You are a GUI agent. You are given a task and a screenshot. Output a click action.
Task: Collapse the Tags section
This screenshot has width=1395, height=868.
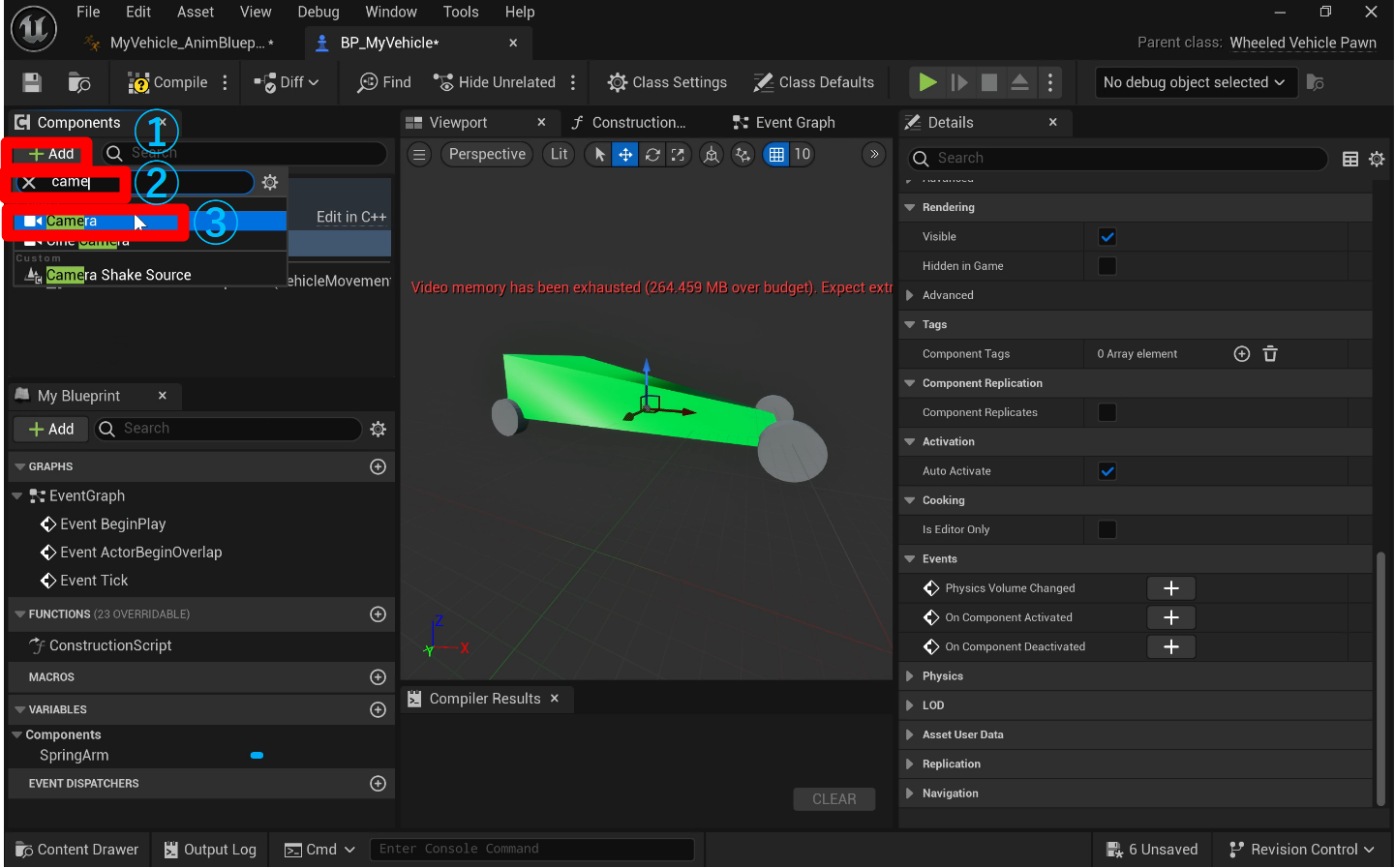(x=910, y=324)
